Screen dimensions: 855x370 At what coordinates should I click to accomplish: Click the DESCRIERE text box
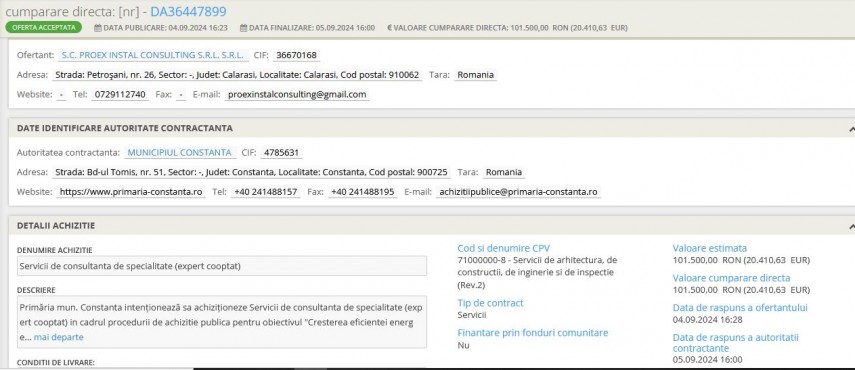pyautogui.click(x=222, y=322)
